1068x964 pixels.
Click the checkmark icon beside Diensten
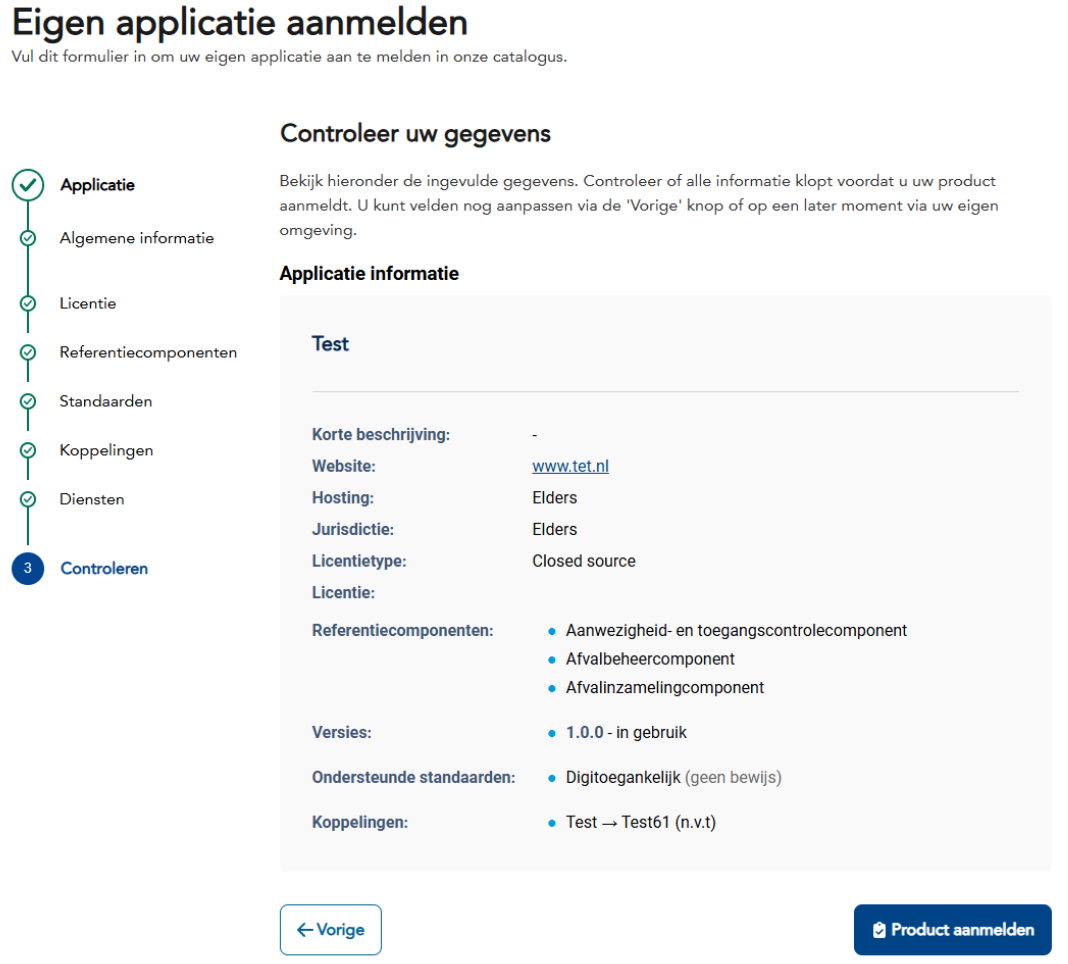pos(28,499)
